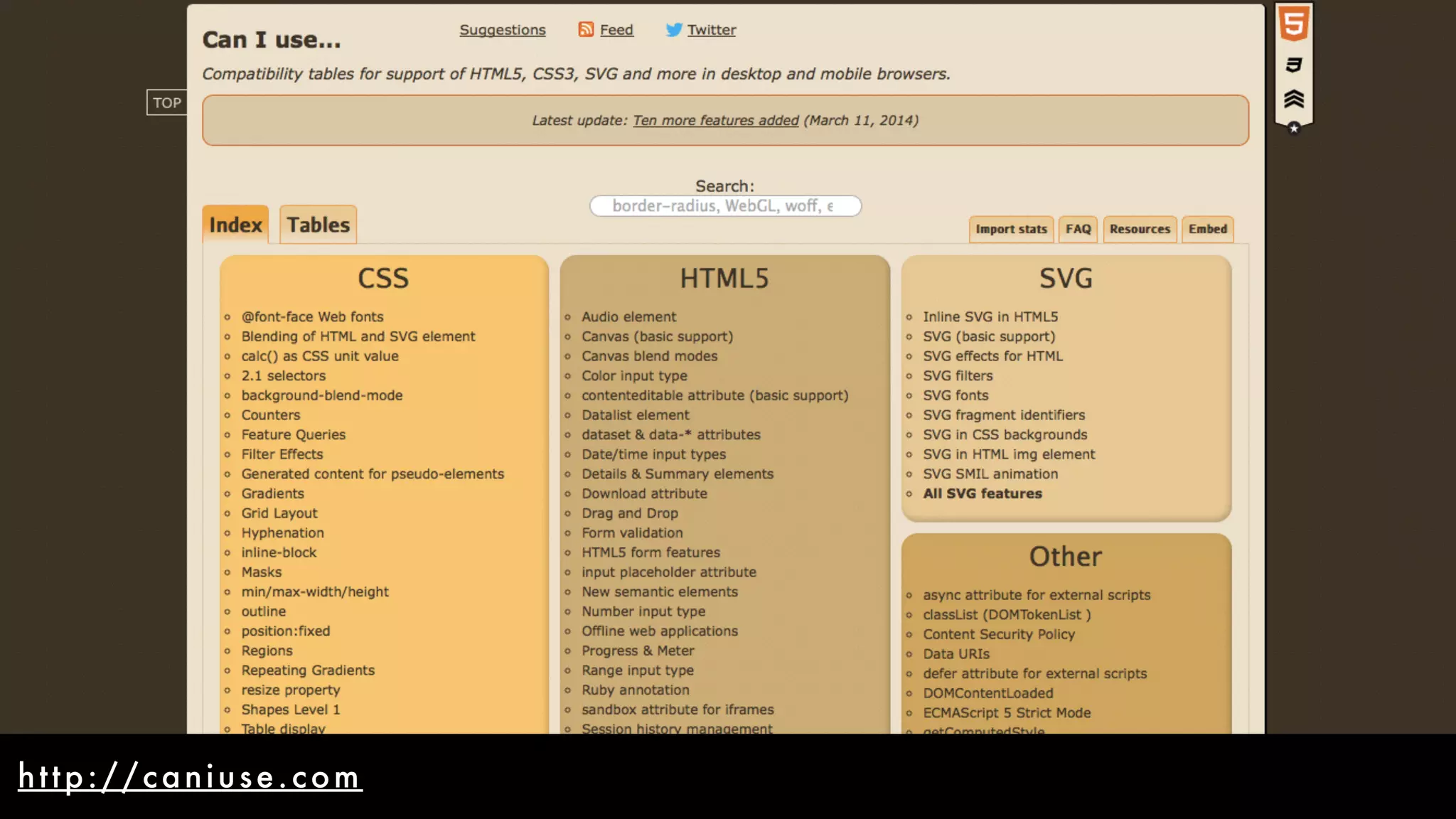The height and width of the screenshot is (819, 1456).
Task: Open 'SVG SMIL animation' entry
Action: click(990, 474)
